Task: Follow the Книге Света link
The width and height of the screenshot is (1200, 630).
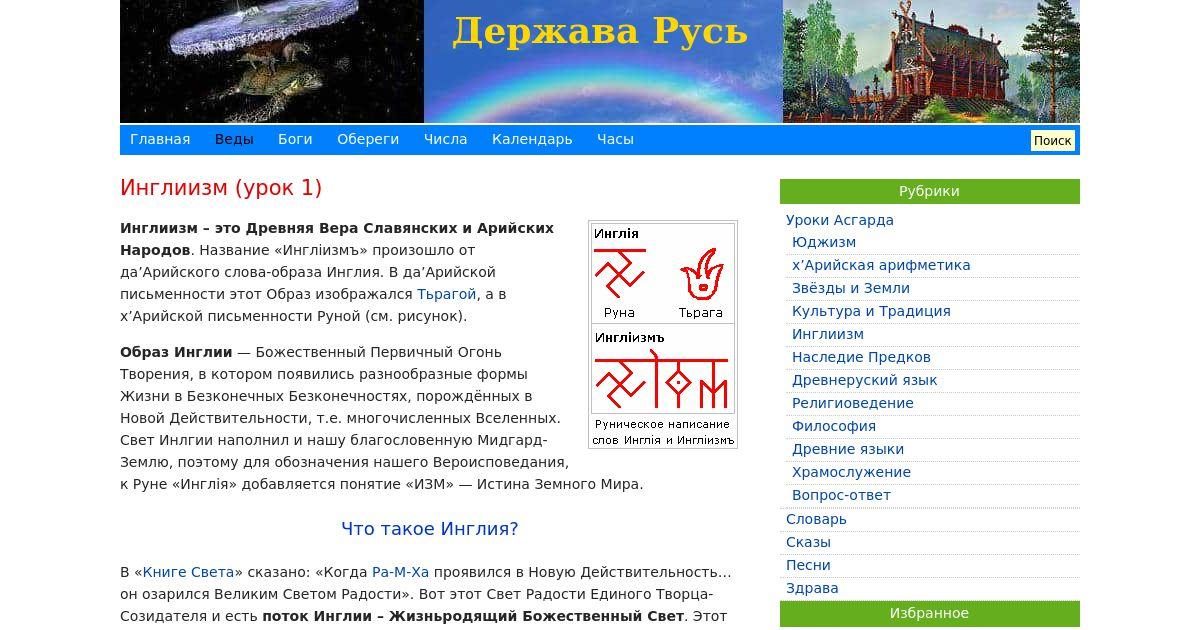Action: coord(188,572)
